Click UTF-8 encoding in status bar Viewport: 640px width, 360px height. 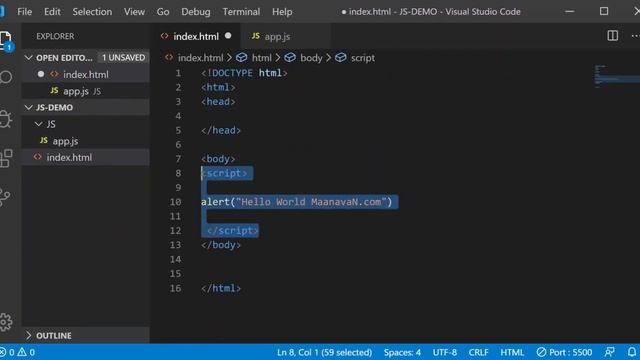444,352
